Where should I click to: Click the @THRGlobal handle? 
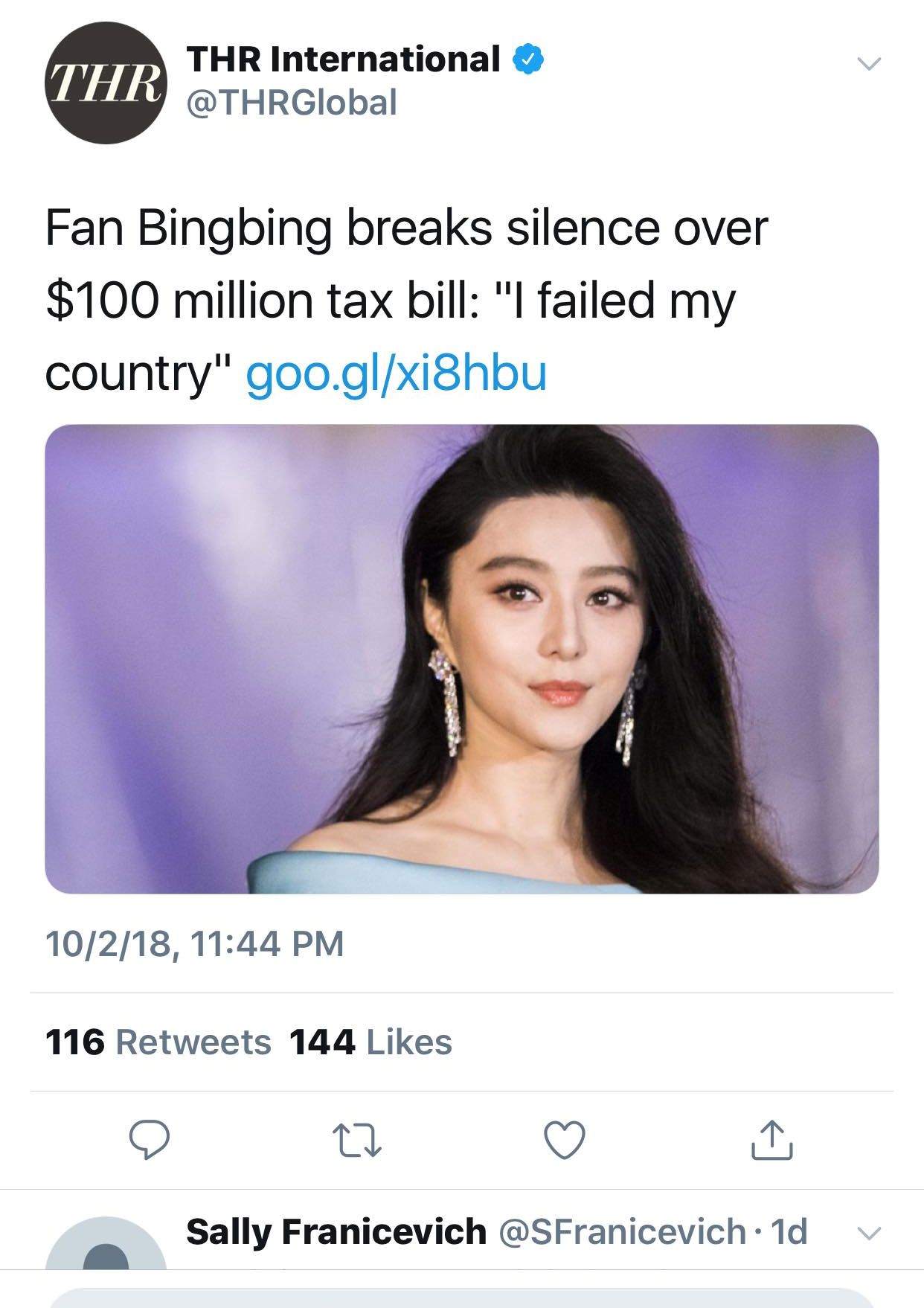(292, 103)
